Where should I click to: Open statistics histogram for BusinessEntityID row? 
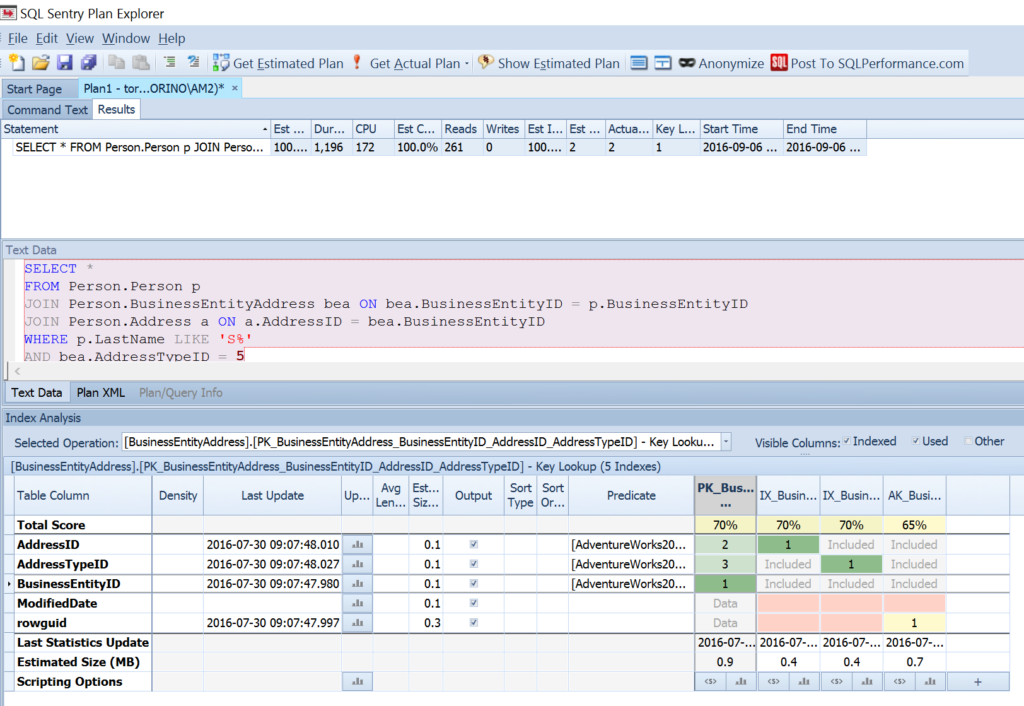357,584
